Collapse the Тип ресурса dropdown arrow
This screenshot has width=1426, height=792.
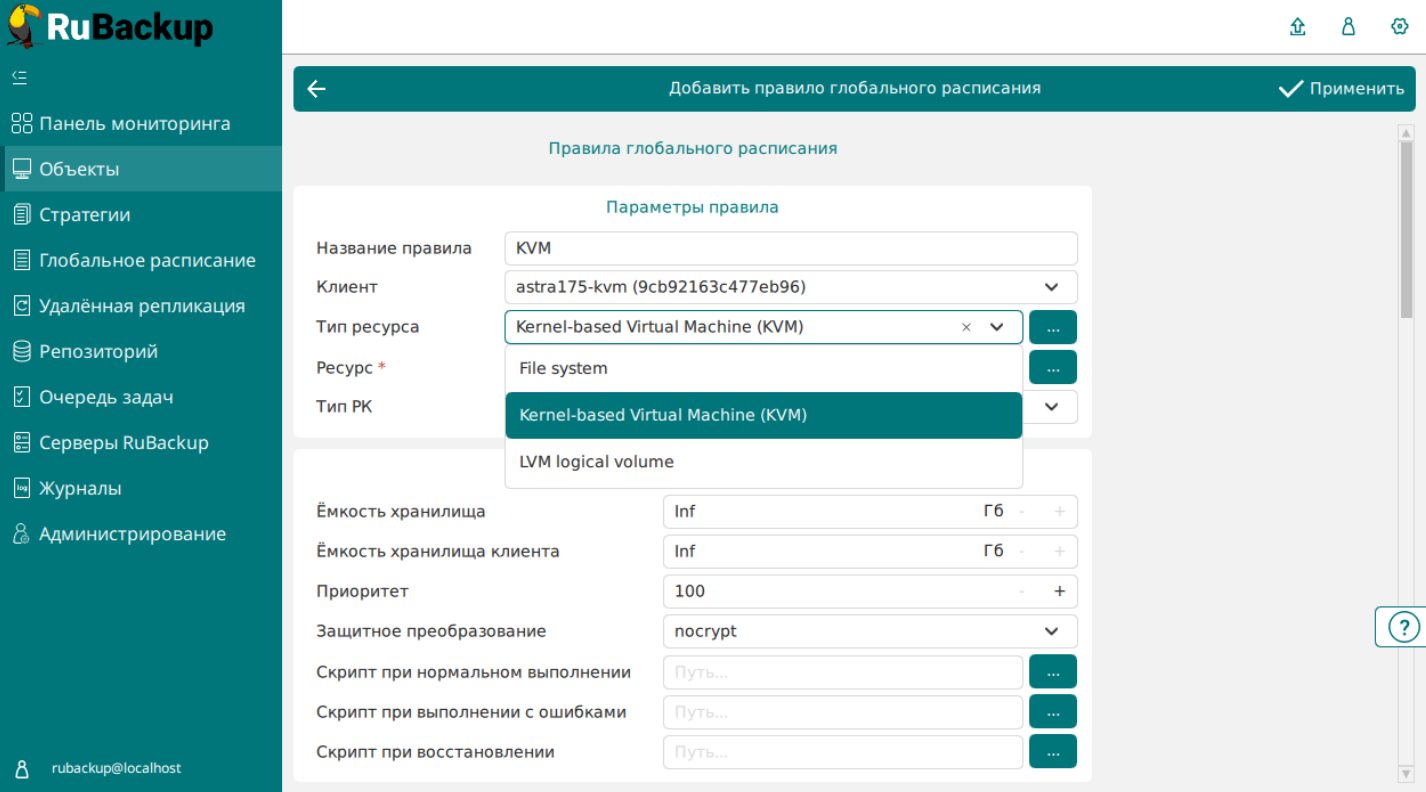[996, 327]
